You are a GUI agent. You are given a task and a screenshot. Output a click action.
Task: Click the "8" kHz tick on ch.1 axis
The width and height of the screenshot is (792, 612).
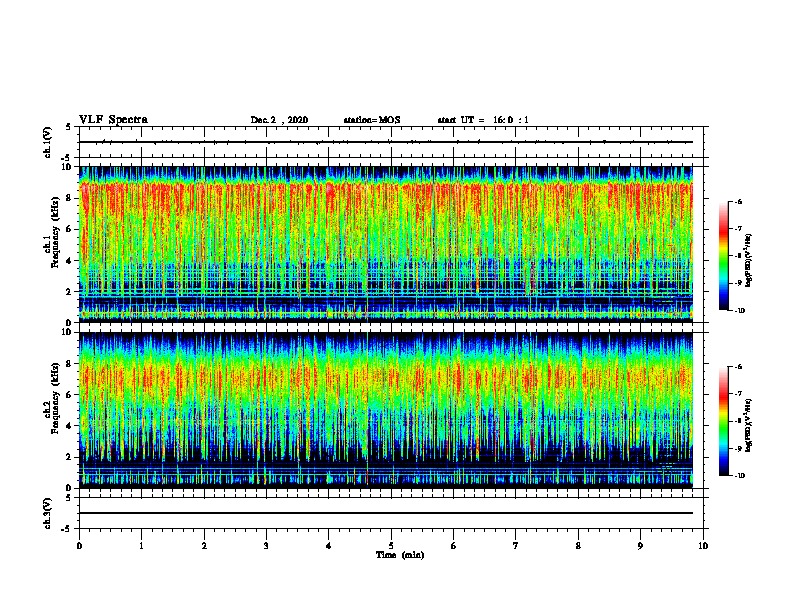point(70,198)
